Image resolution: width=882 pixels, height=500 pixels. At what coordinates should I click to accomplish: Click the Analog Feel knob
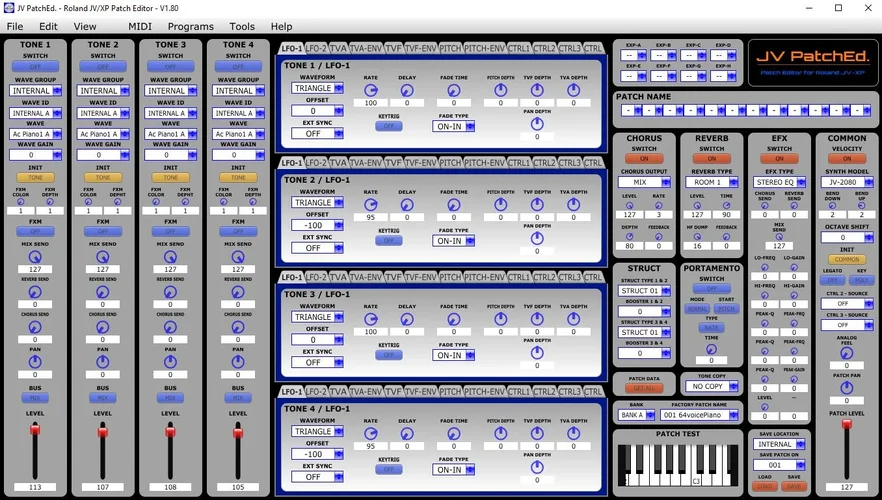[847, 355]
